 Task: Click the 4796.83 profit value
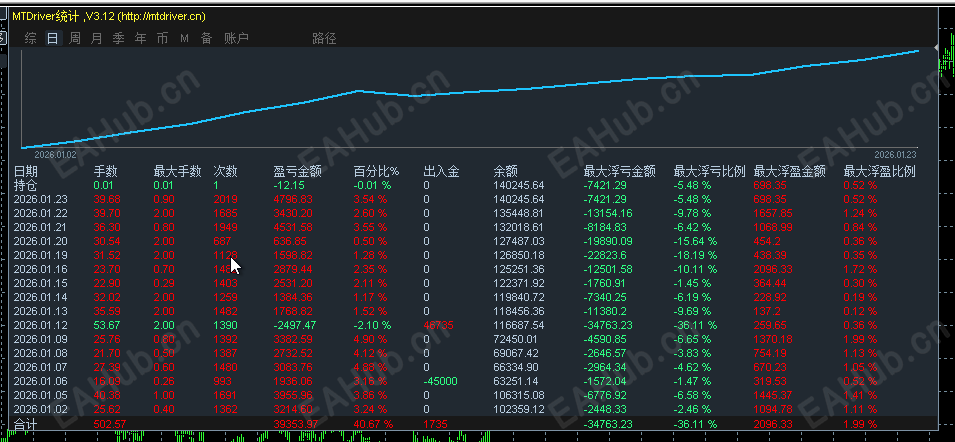(294, 199)
